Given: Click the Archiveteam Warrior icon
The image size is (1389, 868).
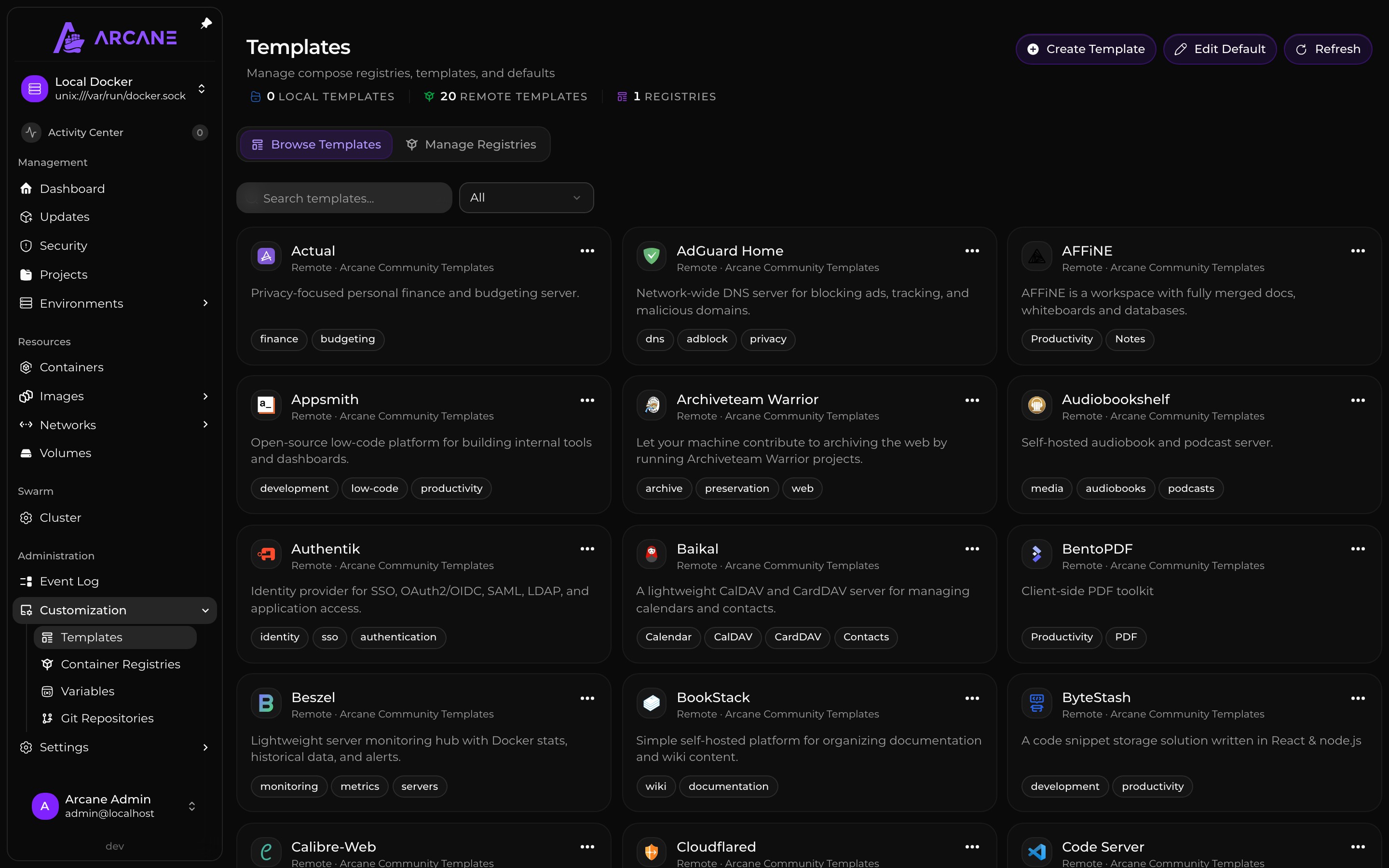Looking at the screenshot, I should click(x=652, y=405).
